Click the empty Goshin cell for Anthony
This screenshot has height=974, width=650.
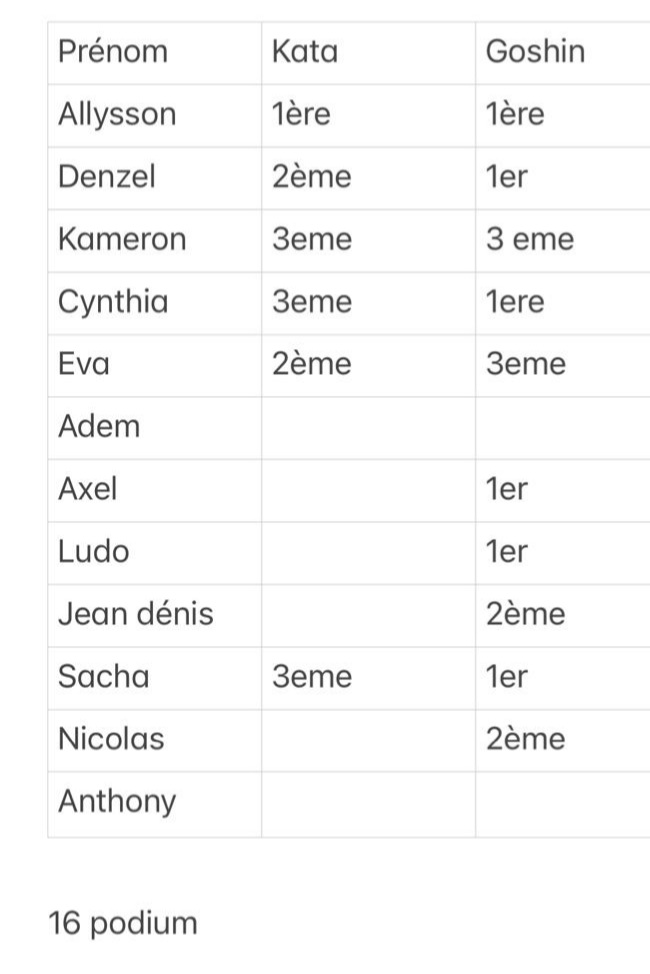tap(561, 803)
